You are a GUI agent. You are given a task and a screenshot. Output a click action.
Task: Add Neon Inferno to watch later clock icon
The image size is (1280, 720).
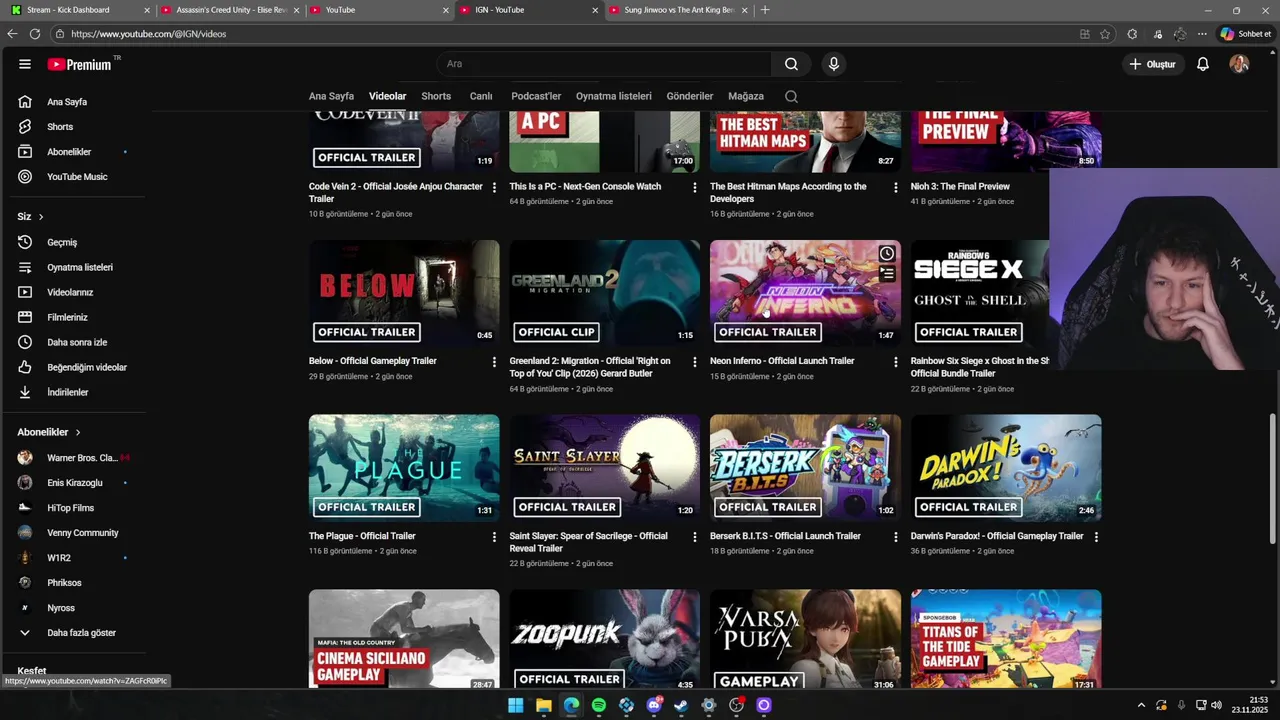[x=887, y=254]
